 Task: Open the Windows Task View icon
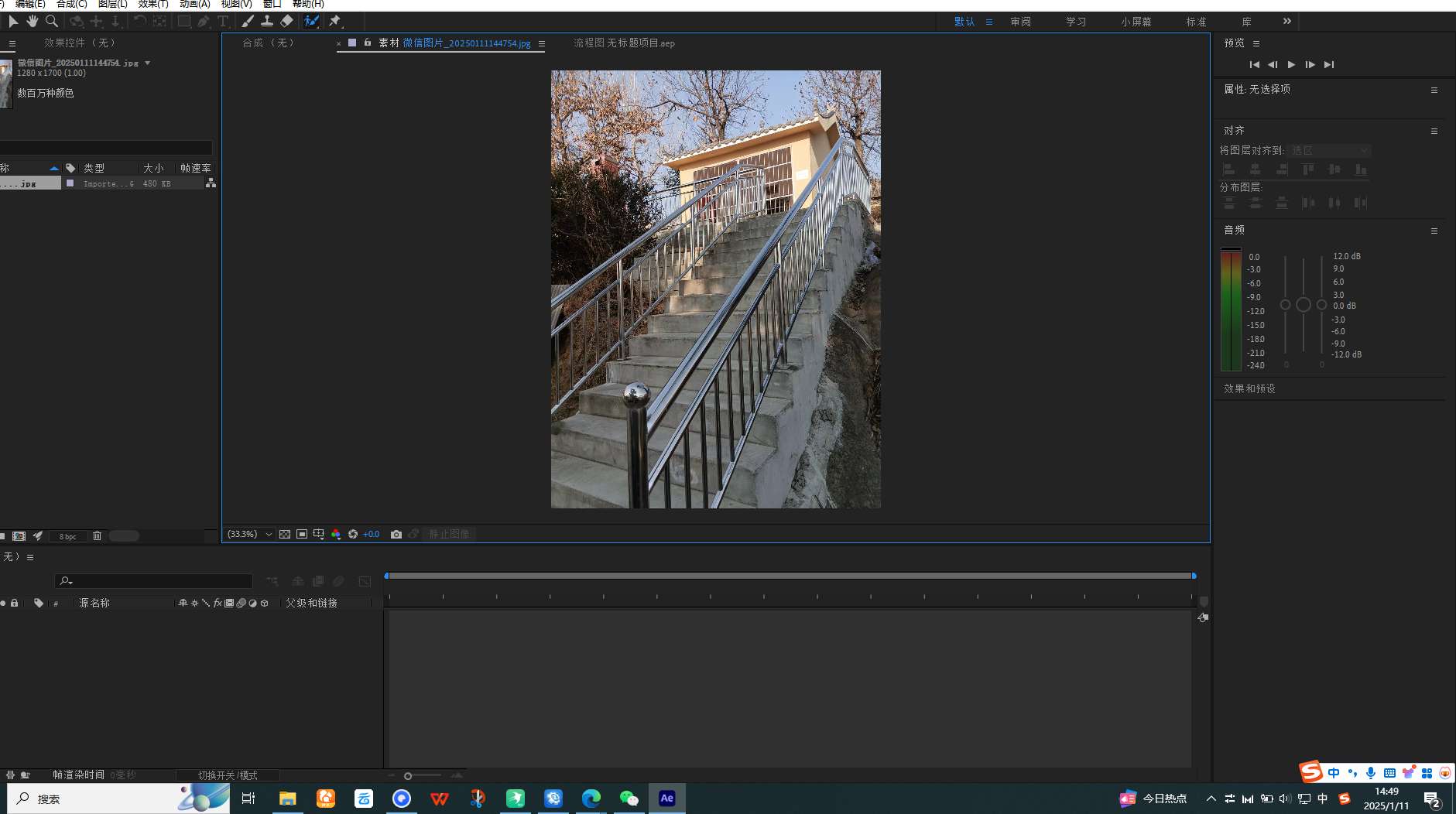(x=248, y=799)
